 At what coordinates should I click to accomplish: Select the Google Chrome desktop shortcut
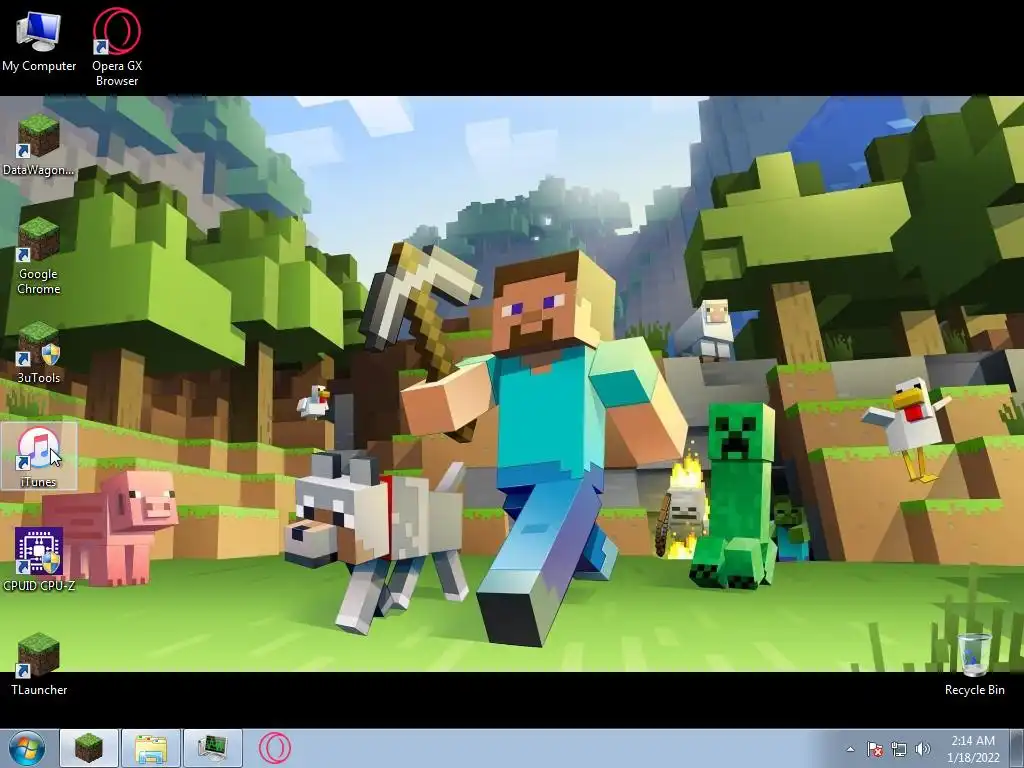[39, 256]
